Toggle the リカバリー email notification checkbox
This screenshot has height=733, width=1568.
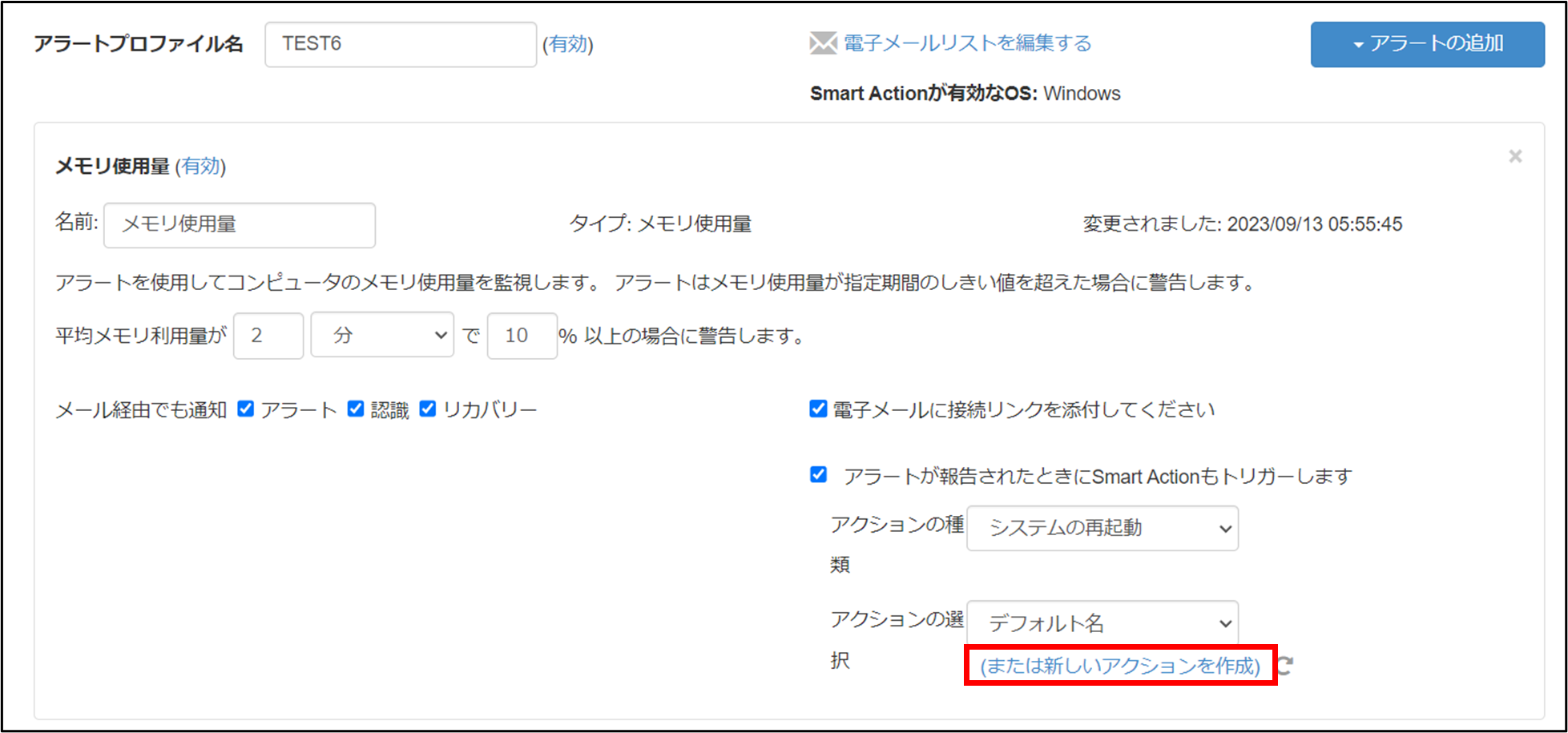428,409
